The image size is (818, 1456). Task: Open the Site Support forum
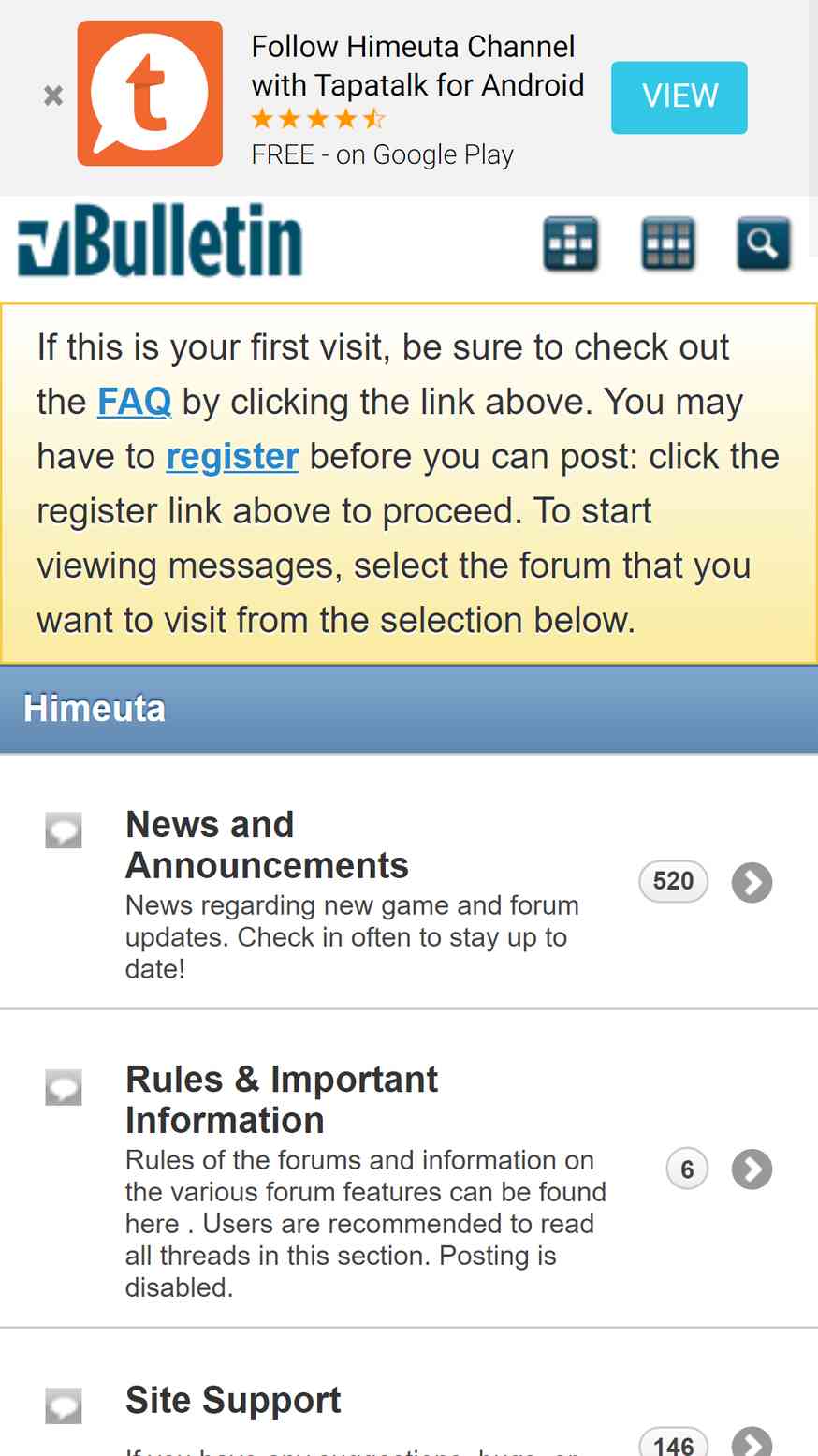pyautogui.click(x=233, y=1401)
